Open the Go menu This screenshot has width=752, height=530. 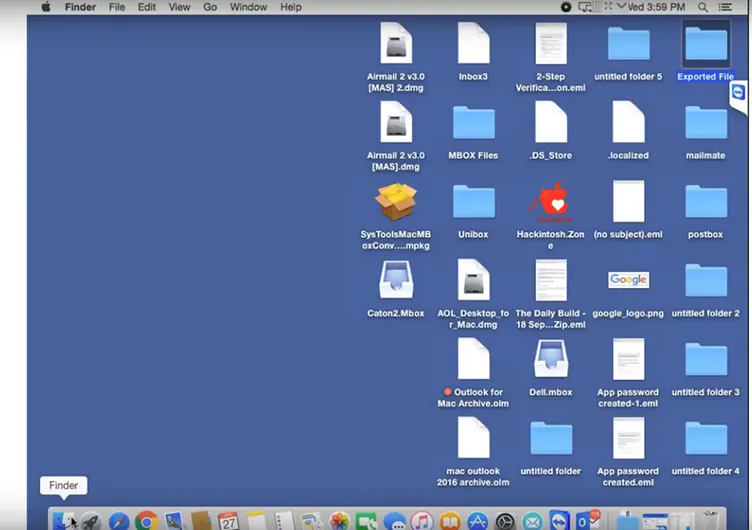(210, 7)
